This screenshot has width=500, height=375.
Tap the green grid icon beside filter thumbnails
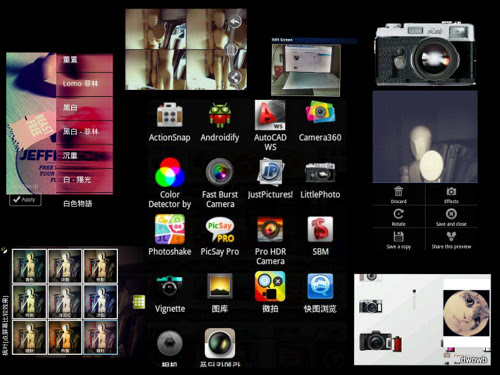(139, 302)
